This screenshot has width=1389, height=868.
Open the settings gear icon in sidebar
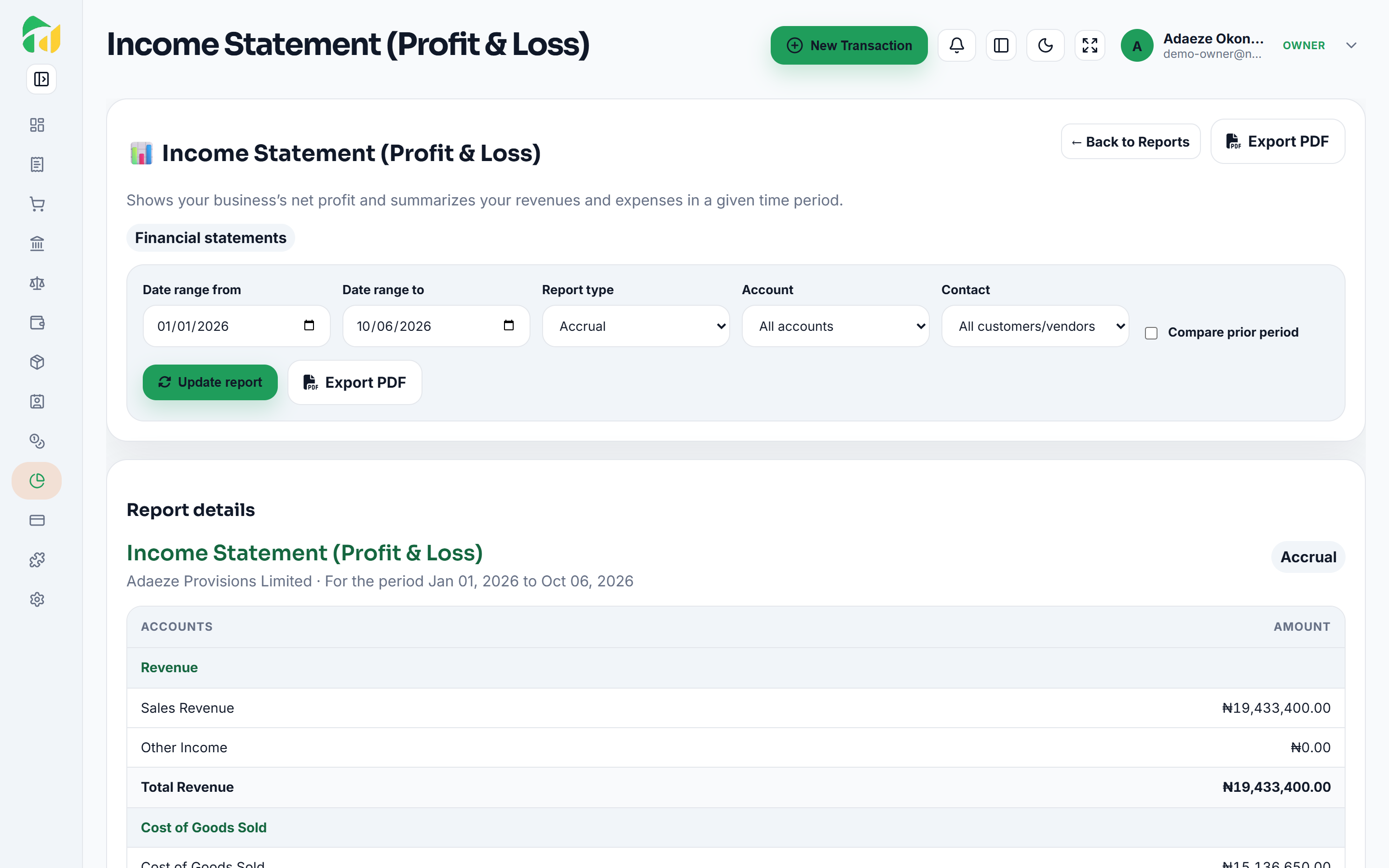[37, 599]
